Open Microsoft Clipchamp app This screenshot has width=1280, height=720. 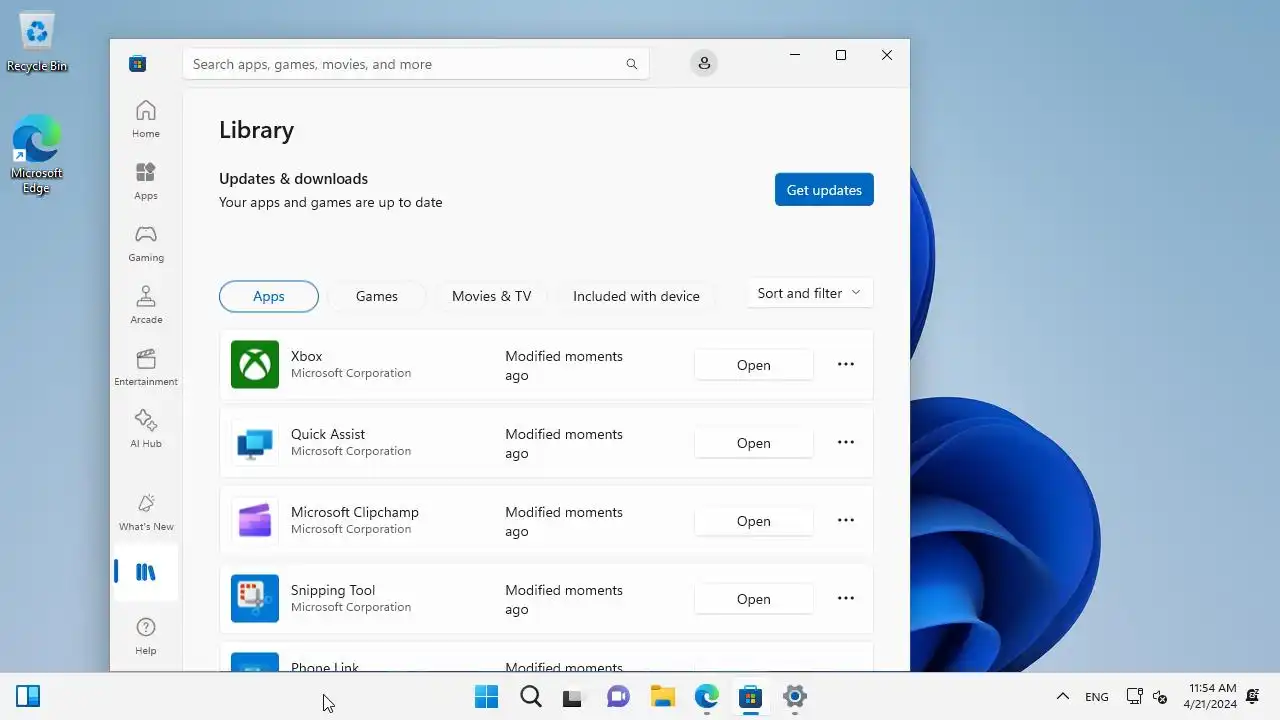click(754, 521)
